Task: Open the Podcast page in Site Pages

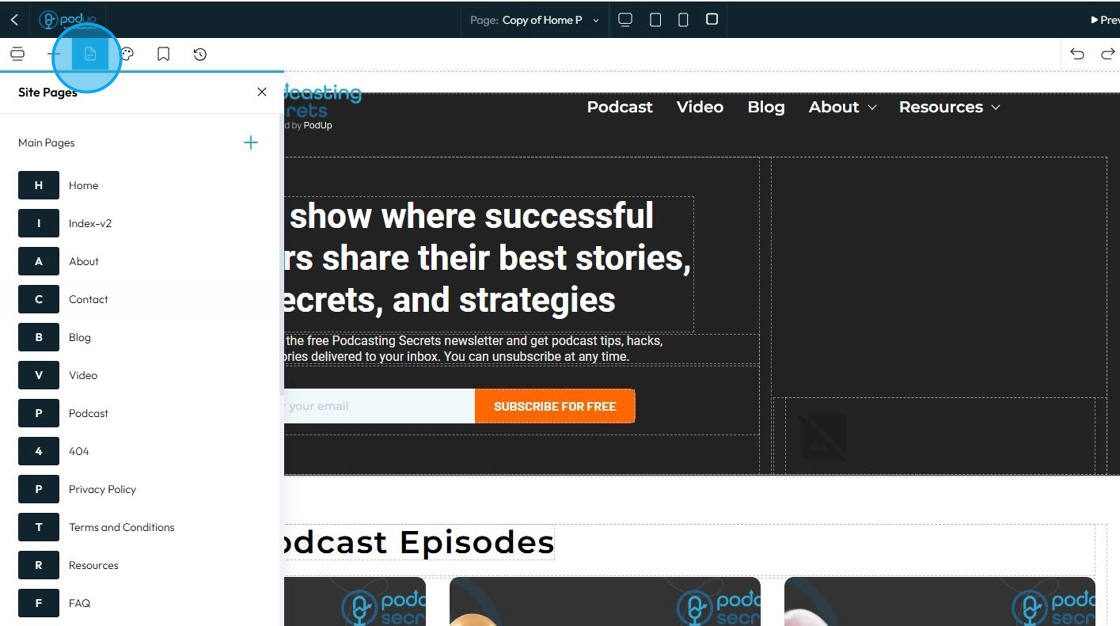Action: pyautogui.click(x=88, y=413)
